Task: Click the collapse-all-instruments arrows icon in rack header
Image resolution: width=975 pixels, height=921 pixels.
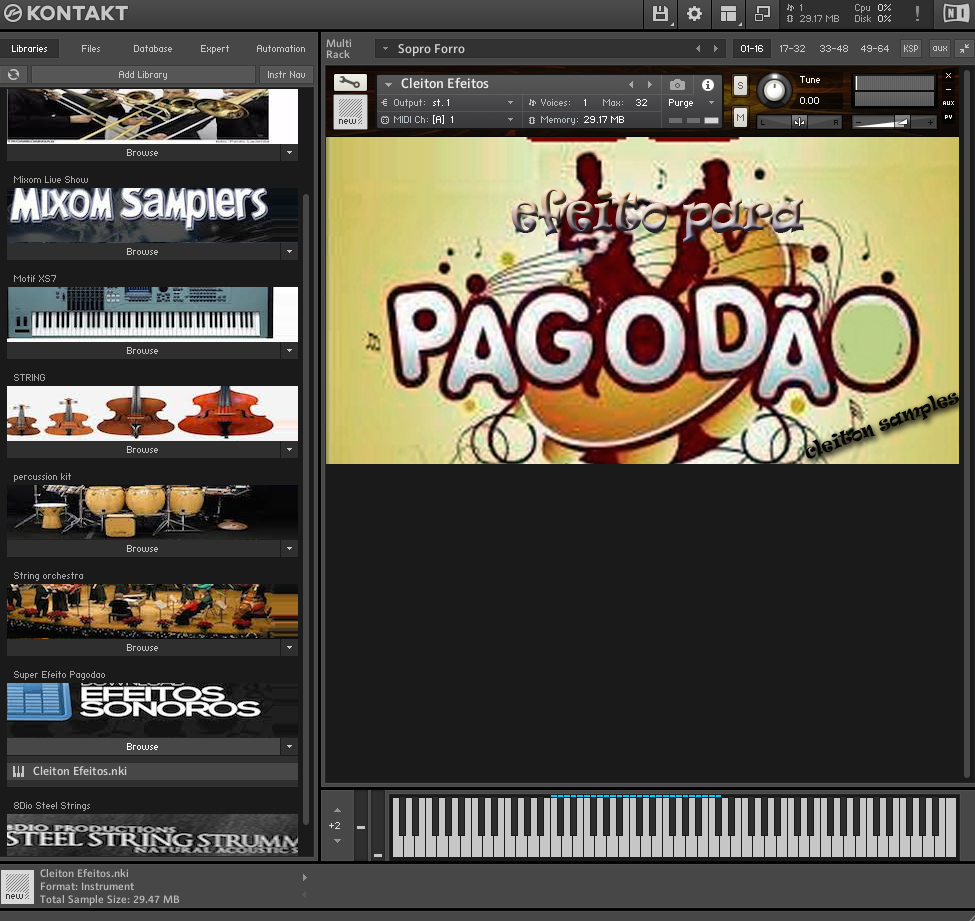Action: pos(964,49)
